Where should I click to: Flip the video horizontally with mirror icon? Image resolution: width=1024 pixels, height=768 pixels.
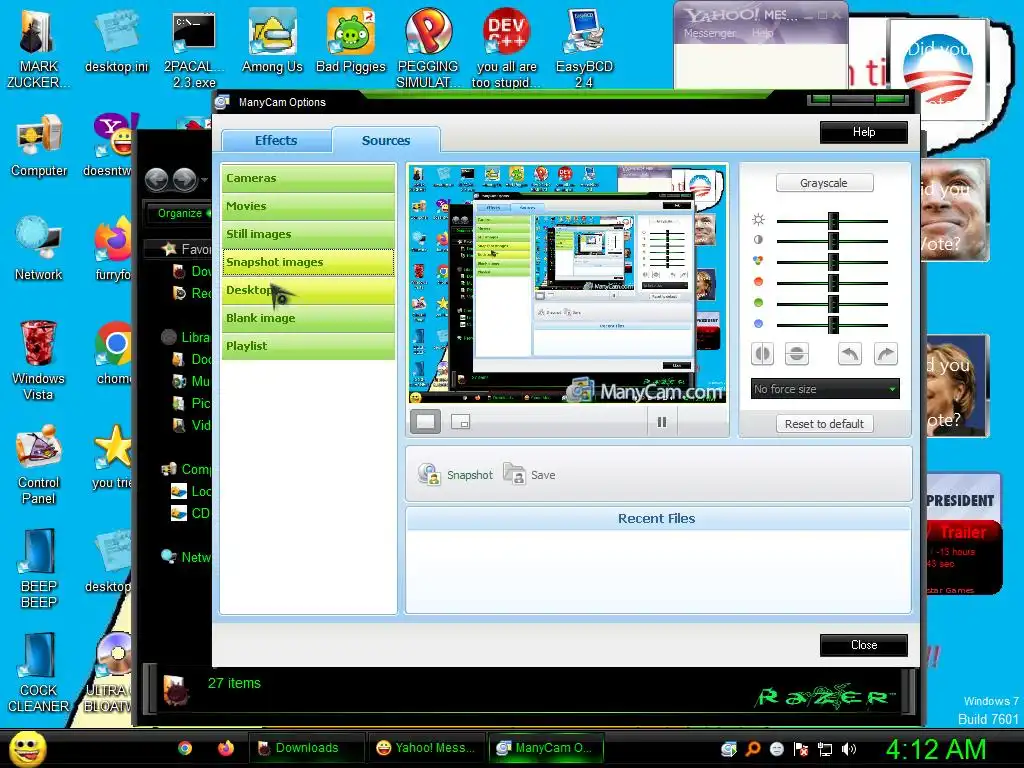tap(762, 354)
